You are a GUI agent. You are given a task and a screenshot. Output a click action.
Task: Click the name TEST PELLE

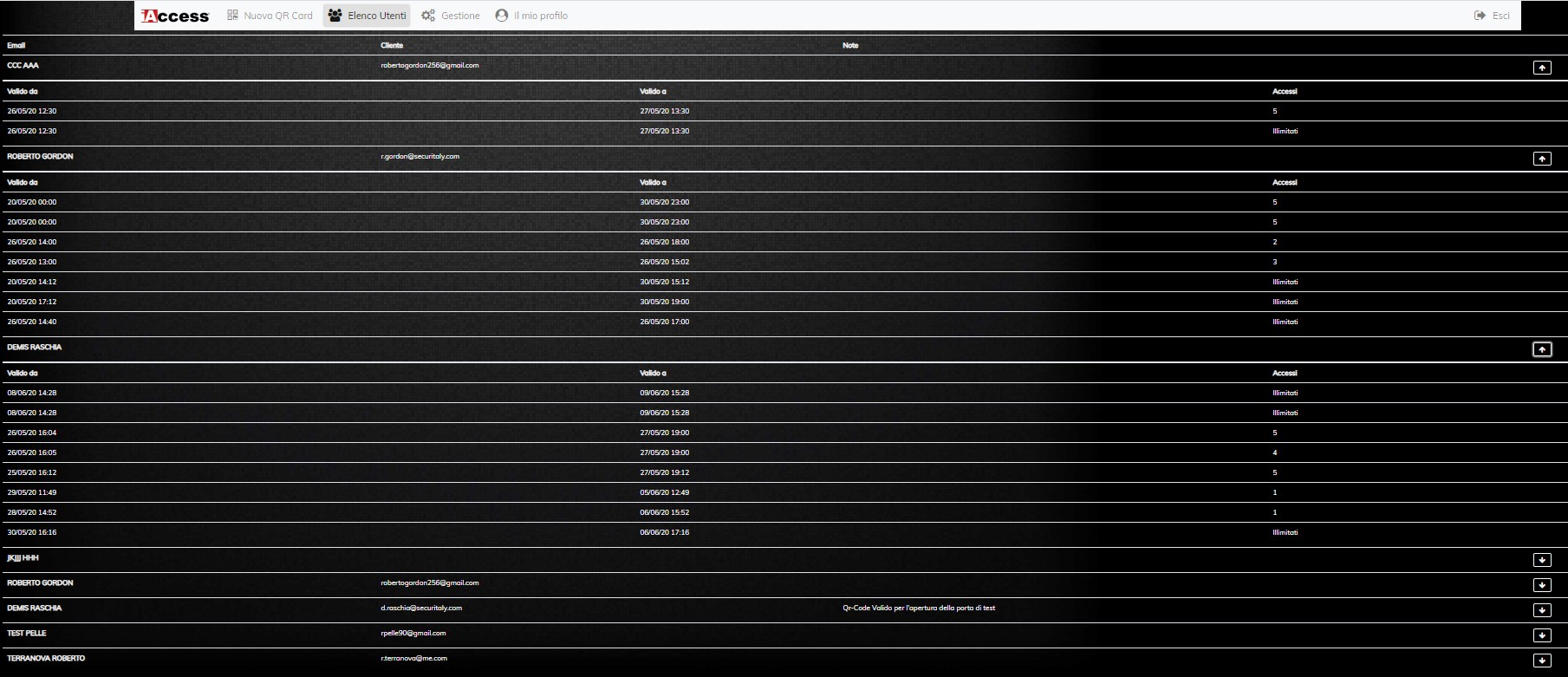pos(27,633)
